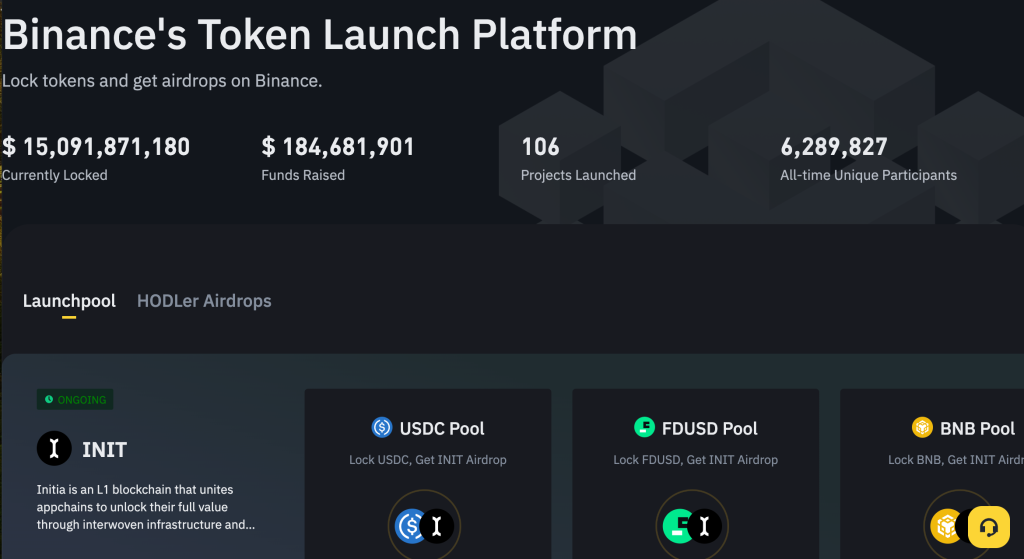Switch to the HODLer Airdrops tab
1024x559 pixels.
pyautogui.click(x=204, y=301)
